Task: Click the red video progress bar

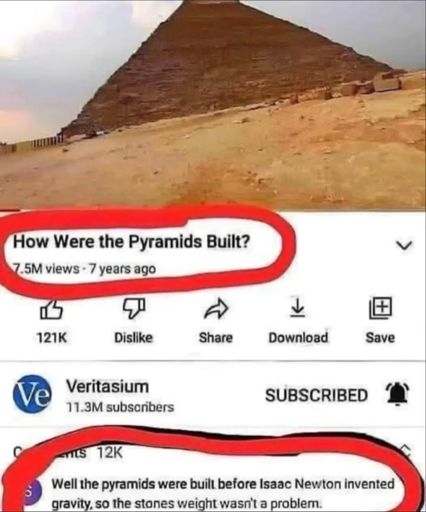Action: [x=10, y=210]
